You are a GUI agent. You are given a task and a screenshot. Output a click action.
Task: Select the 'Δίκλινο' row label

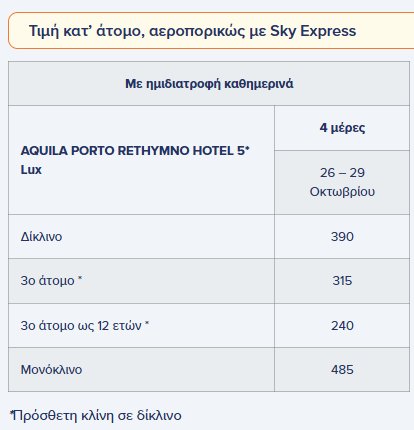(x=41, y=237)
